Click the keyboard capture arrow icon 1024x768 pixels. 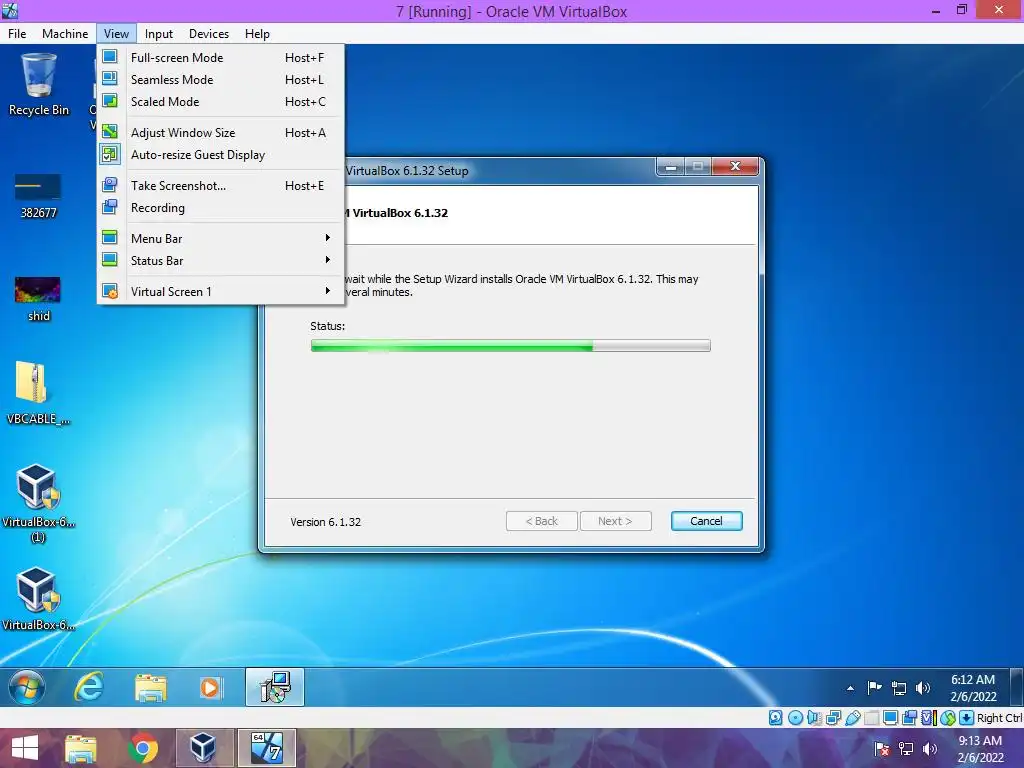(967, 718)
